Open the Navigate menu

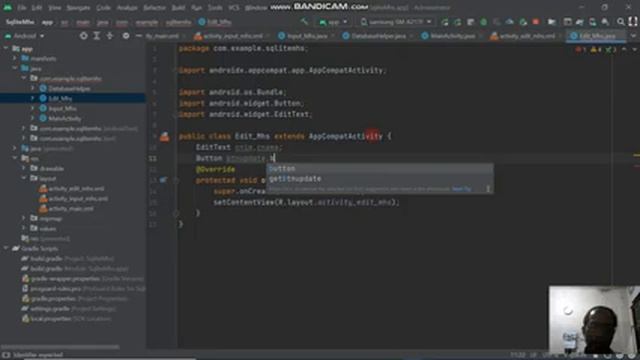pos(78,8)
